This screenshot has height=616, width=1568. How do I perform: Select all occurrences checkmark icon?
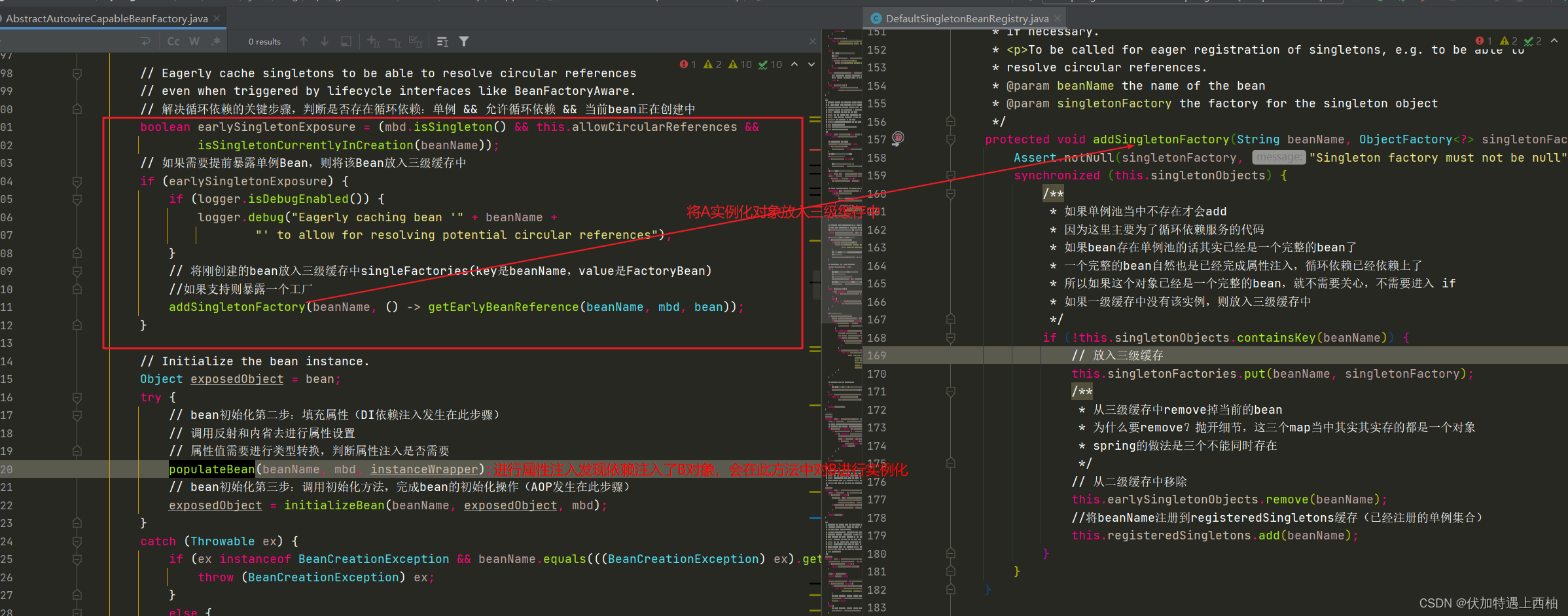coord(416,41)
